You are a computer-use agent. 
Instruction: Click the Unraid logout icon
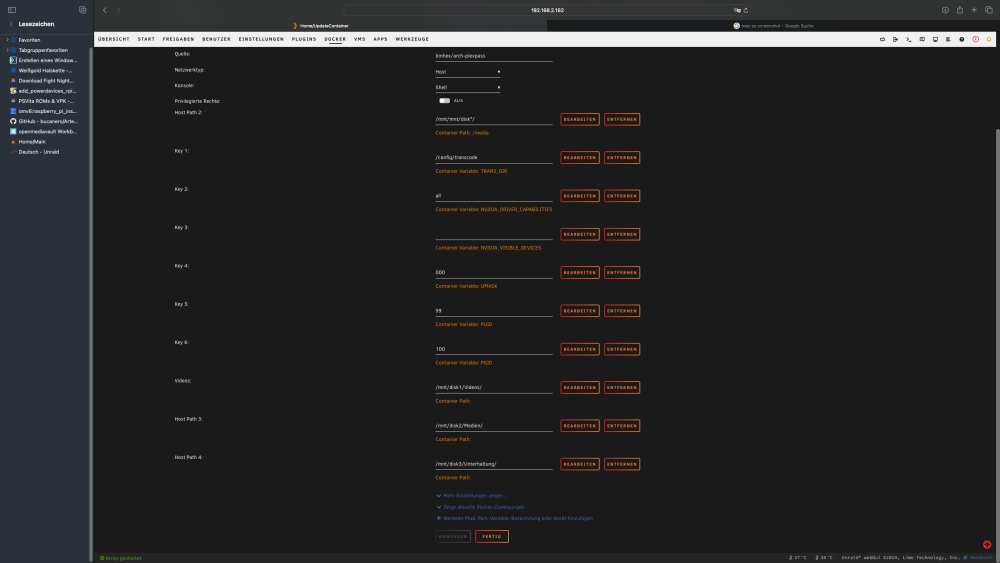895,40
